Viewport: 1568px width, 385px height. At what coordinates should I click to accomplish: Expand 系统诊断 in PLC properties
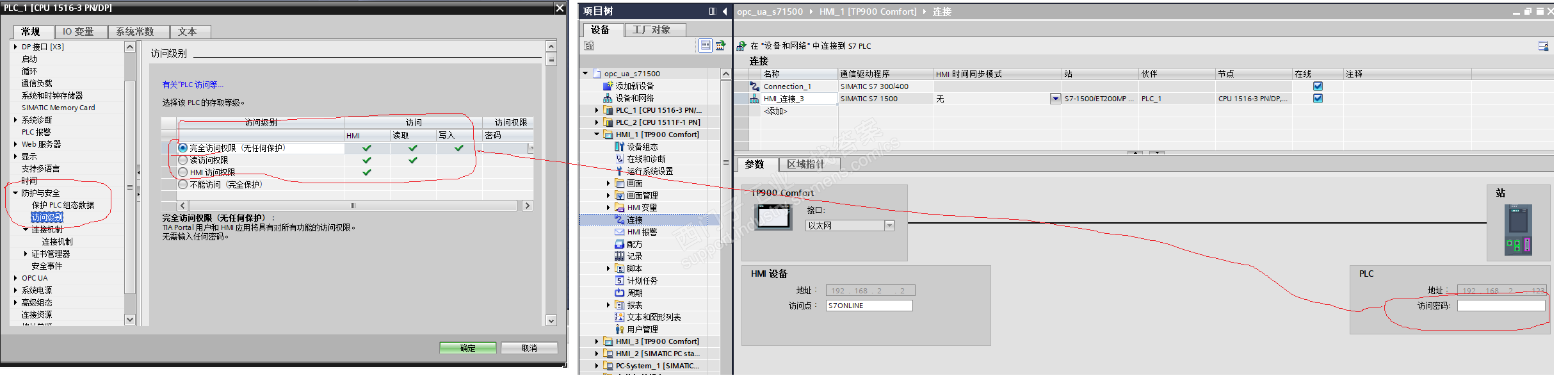tap(15, 120)
